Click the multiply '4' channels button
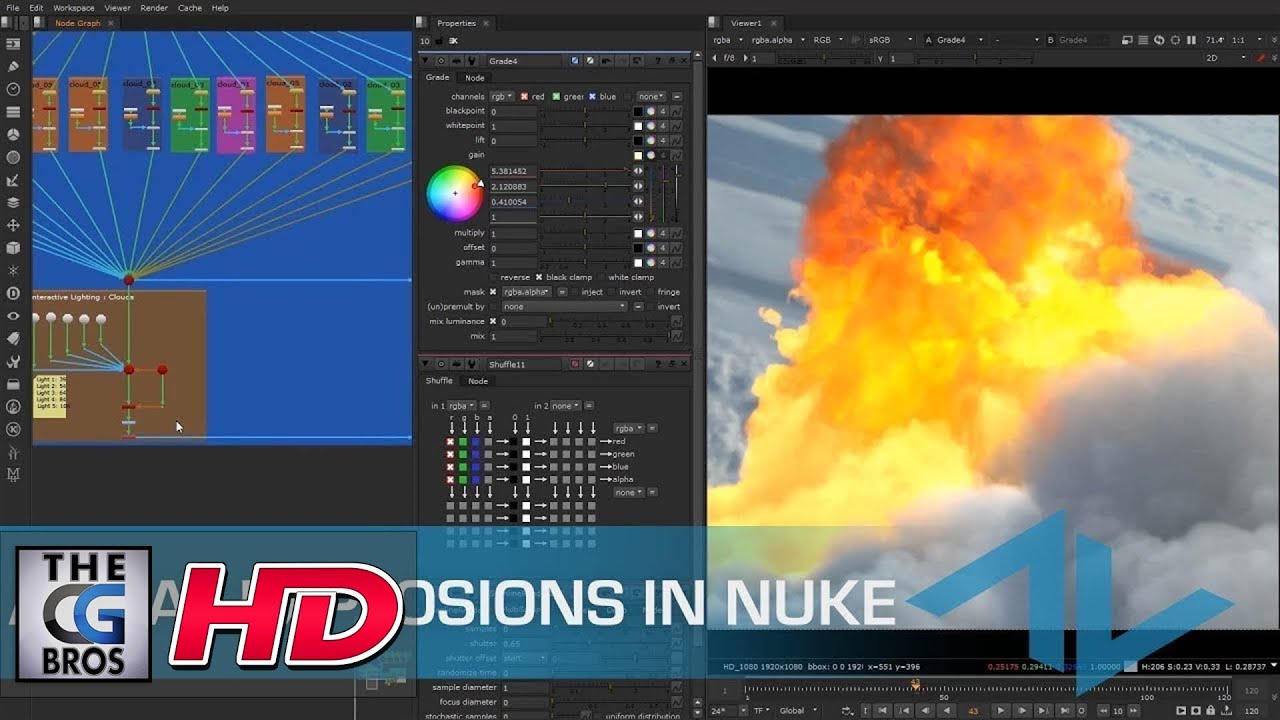 coord(663,233)
